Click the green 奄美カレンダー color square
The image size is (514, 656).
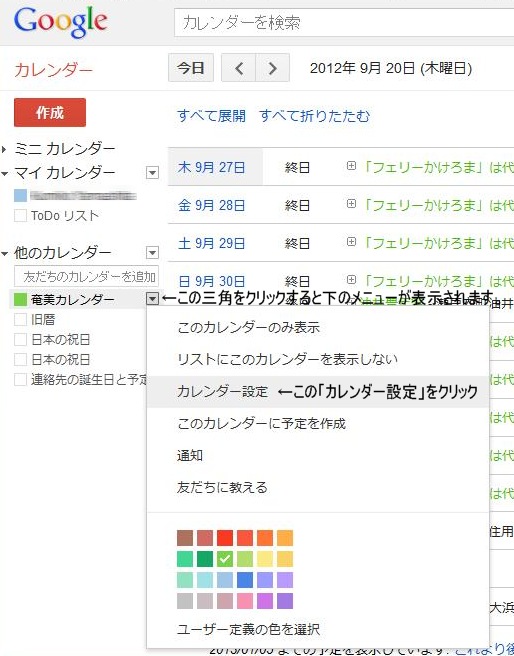point(20,299)
